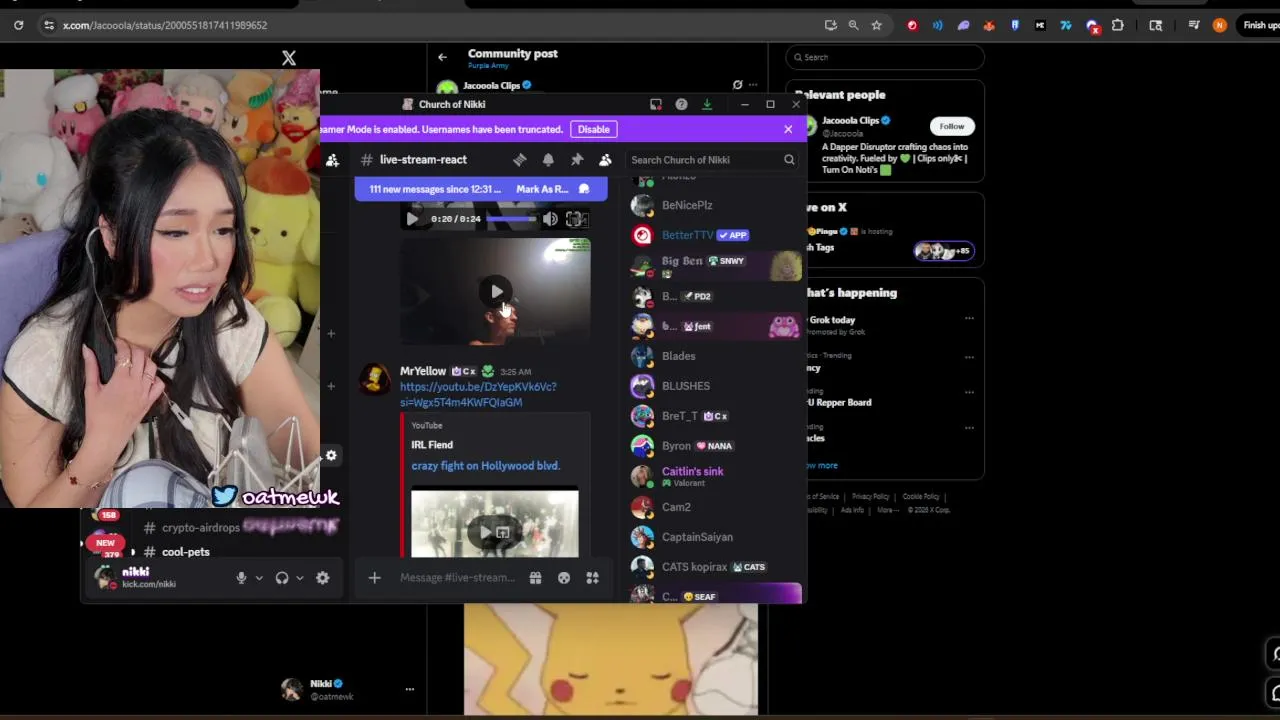Click the IRL Fiend channel name

[432, 445]
